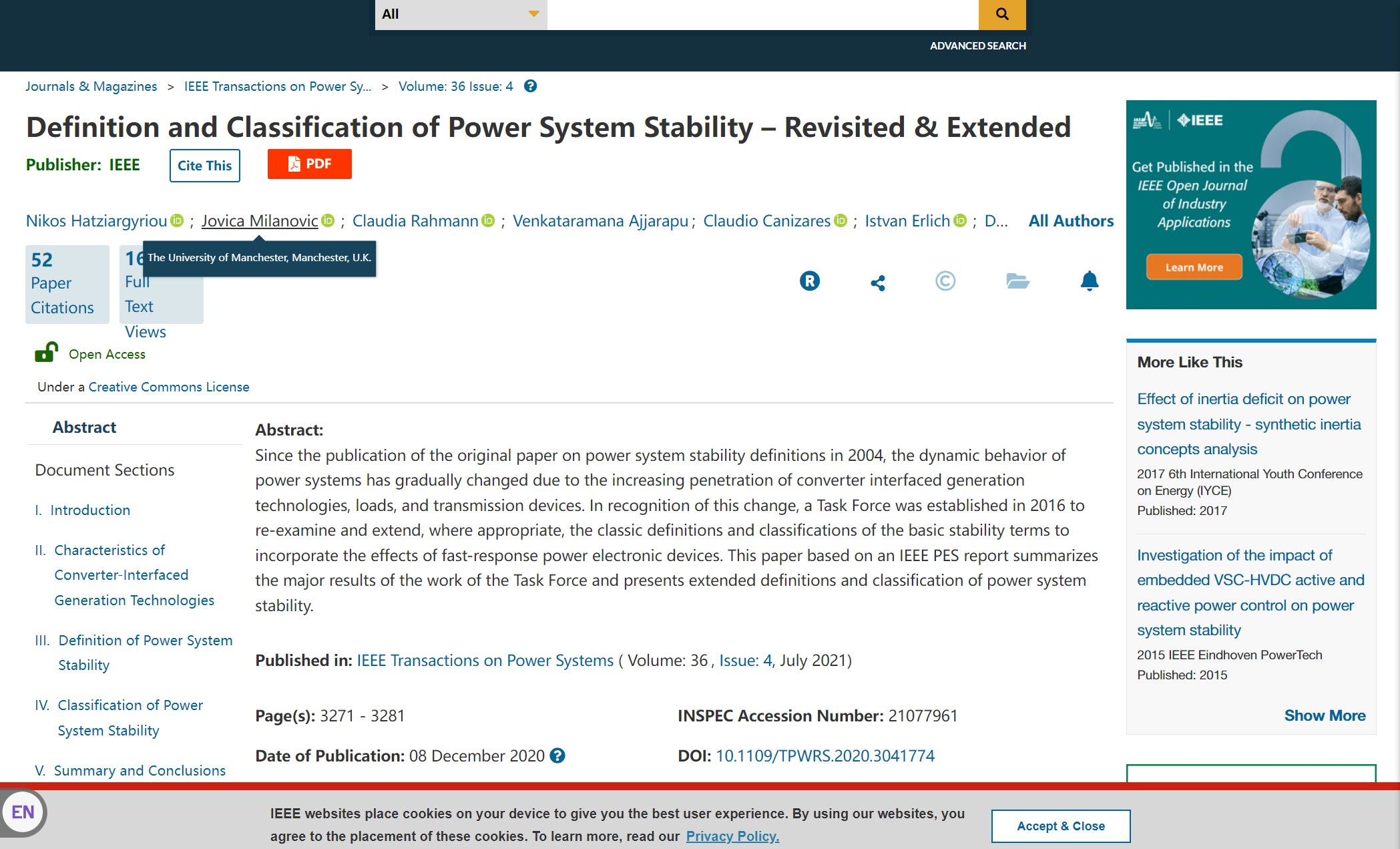The height and width of the screenshot is (849, 1400).
Task: Open the Privacy Policy link
Action: click(x=732, y=836)
